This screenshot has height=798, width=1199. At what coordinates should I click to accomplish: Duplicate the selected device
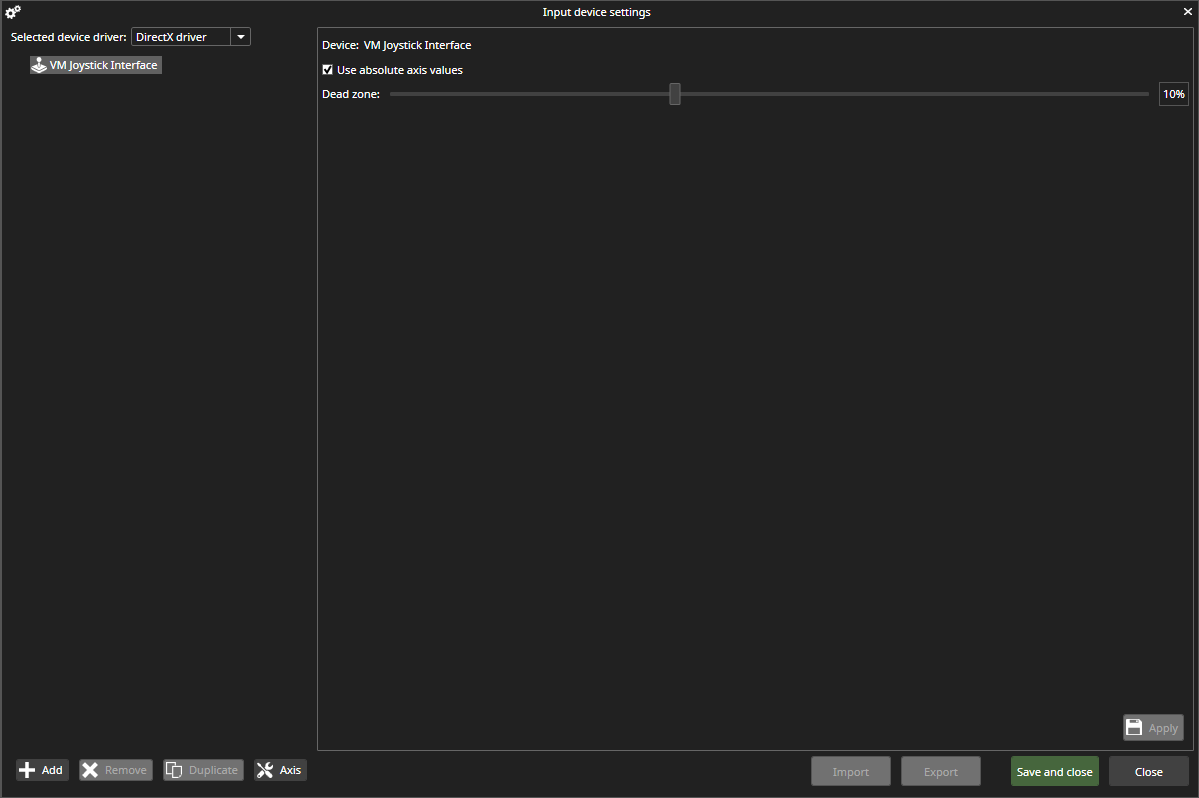click(x=203, y=770)
